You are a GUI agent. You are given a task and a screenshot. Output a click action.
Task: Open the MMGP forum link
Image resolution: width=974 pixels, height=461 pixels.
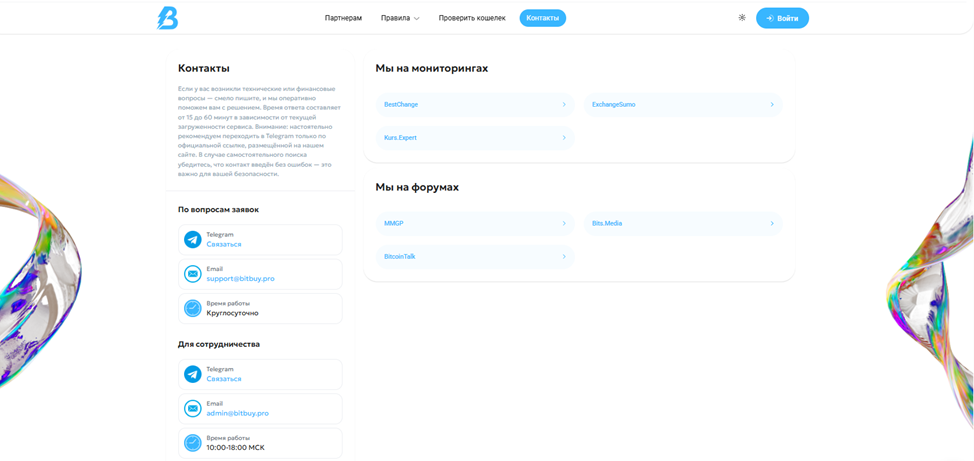coord(475,223)
